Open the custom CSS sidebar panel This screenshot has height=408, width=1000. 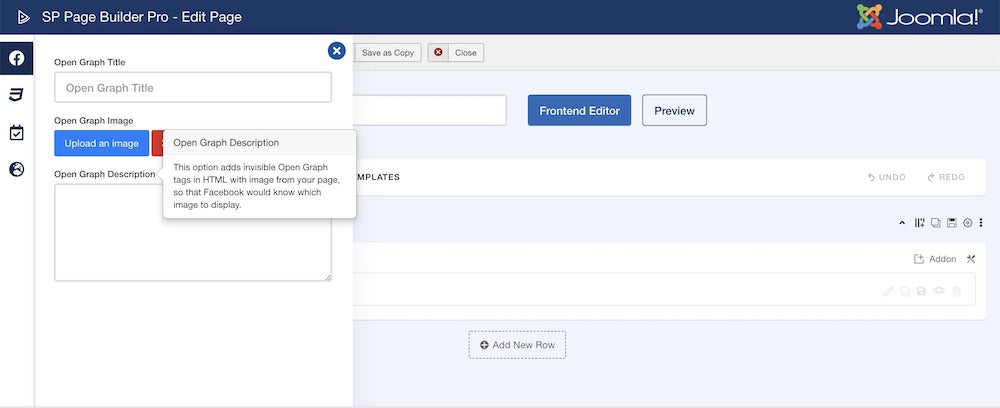click(x=17, y=95)
